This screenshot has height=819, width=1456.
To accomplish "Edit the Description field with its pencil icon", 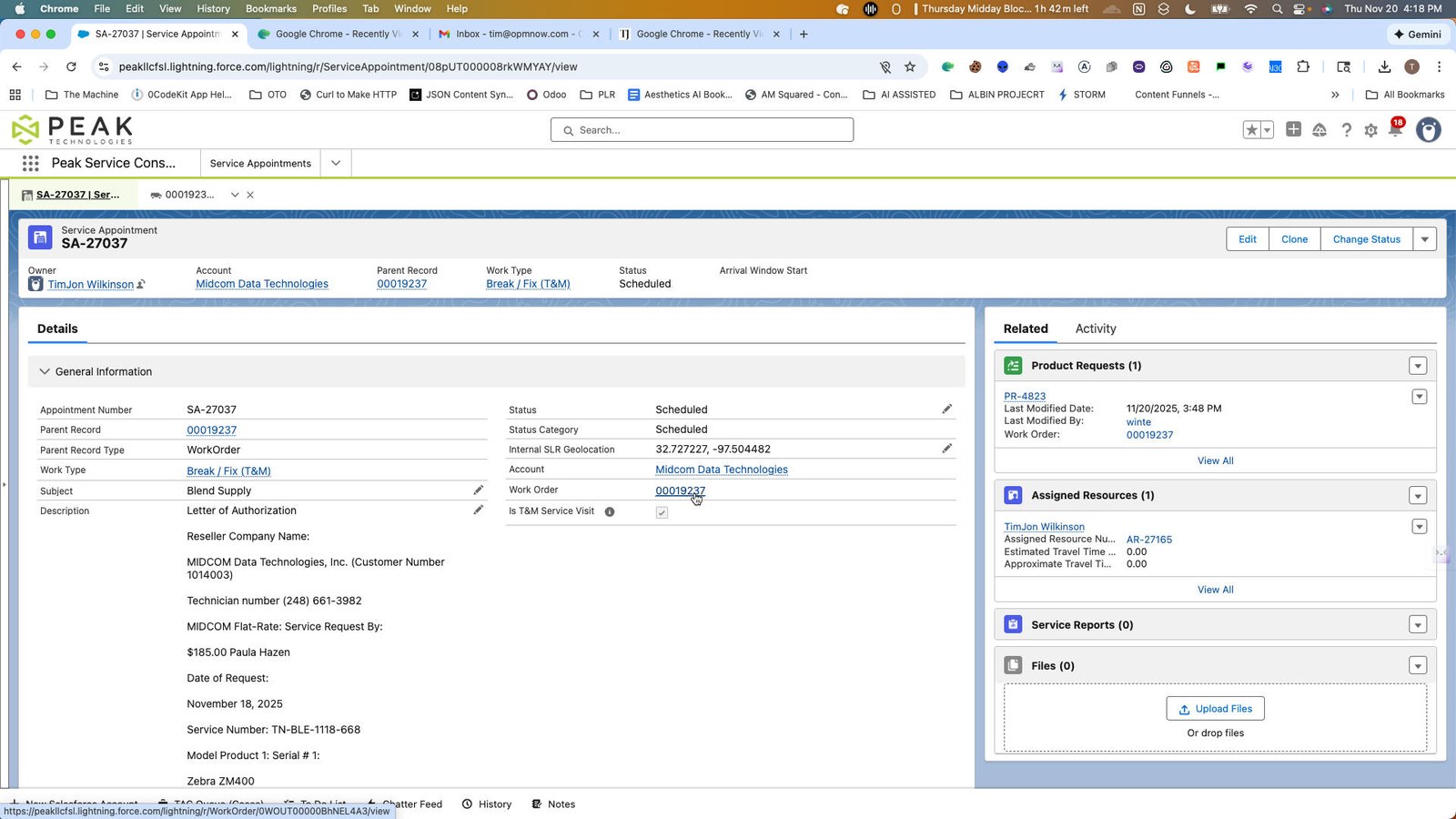I will [x=478, y=511].
